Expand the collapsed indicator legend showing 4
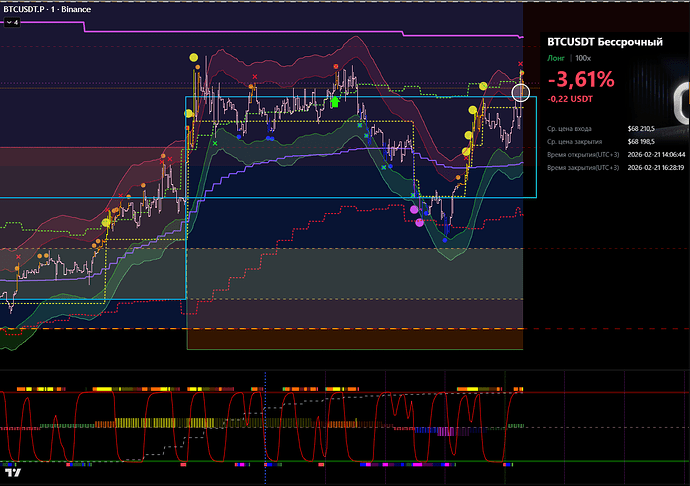The image size is (690, 486). (12, 21)
